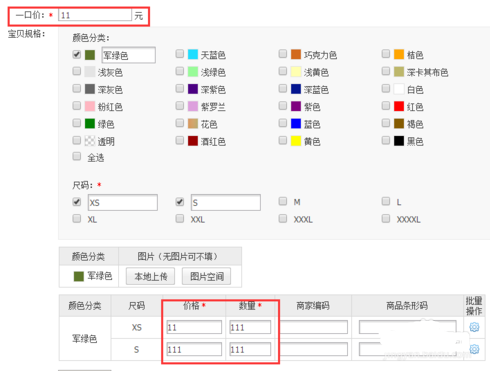Click the 图片空间 button
This screenshot has width=490, height=371.
[206, 276]
